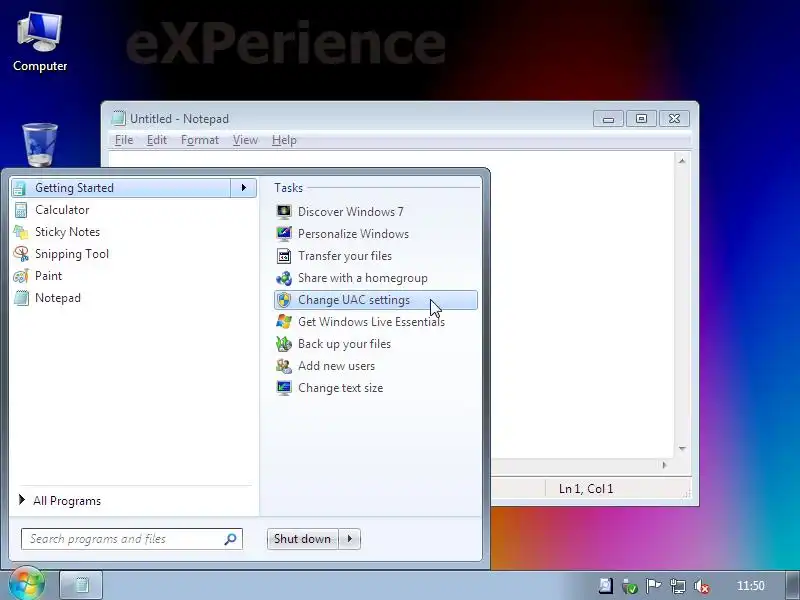Viewport: 800px width, 600px height.
Task: Open Notepad View menu
Action: click(245, 140)
